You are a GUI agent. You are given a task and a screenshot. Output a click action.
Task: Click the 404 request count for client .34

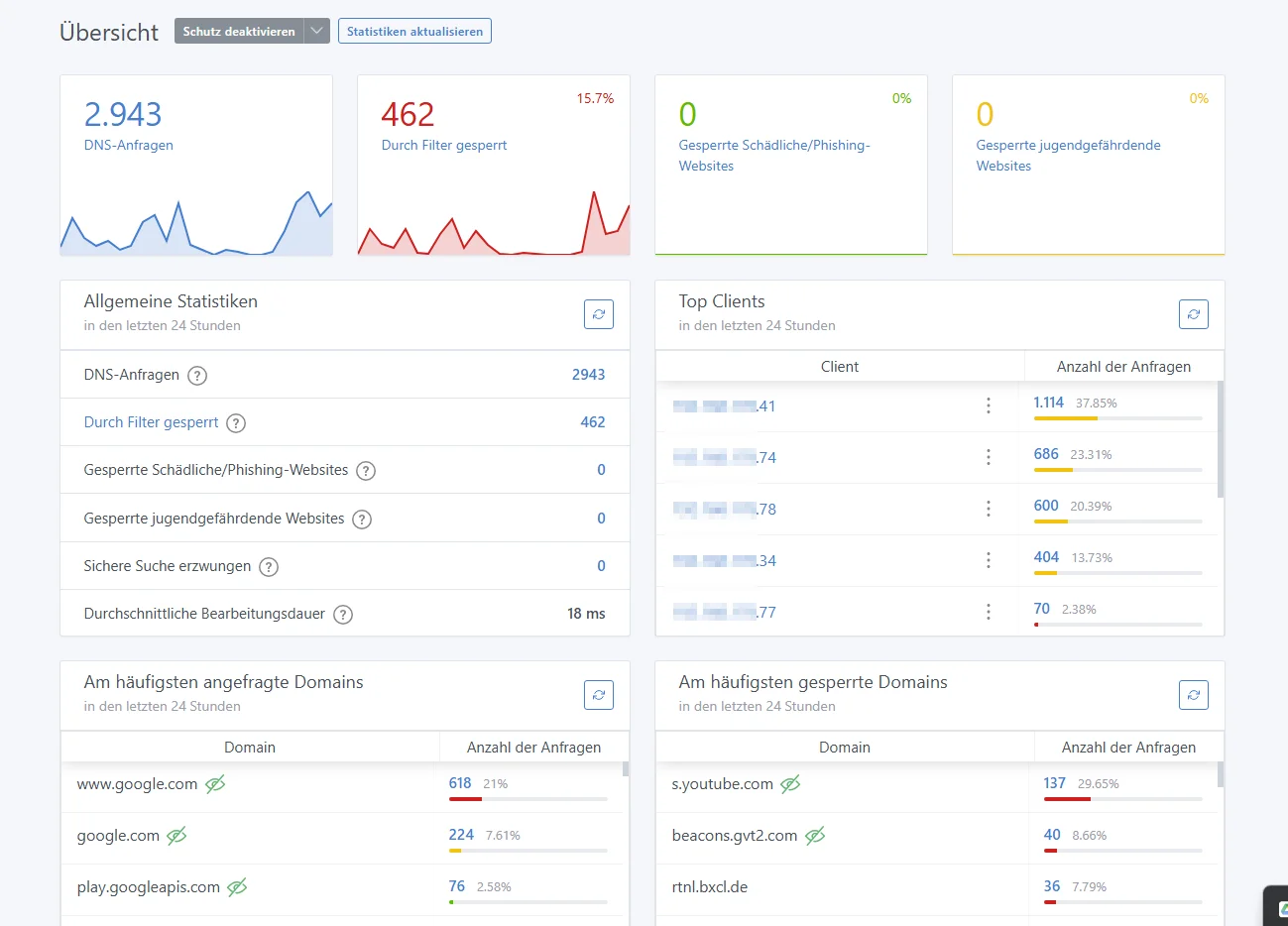1046,557
